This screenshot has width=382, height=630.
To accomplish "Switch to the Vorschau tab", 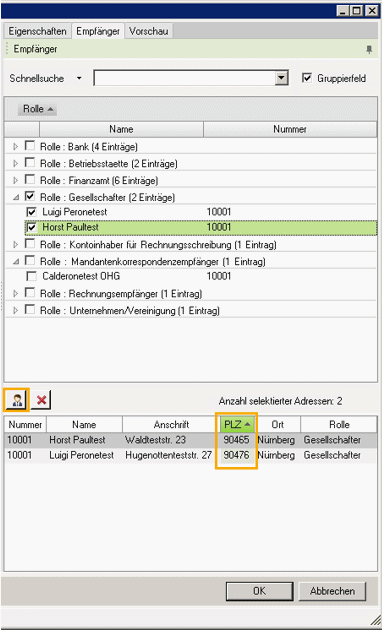I will point(149,31).
